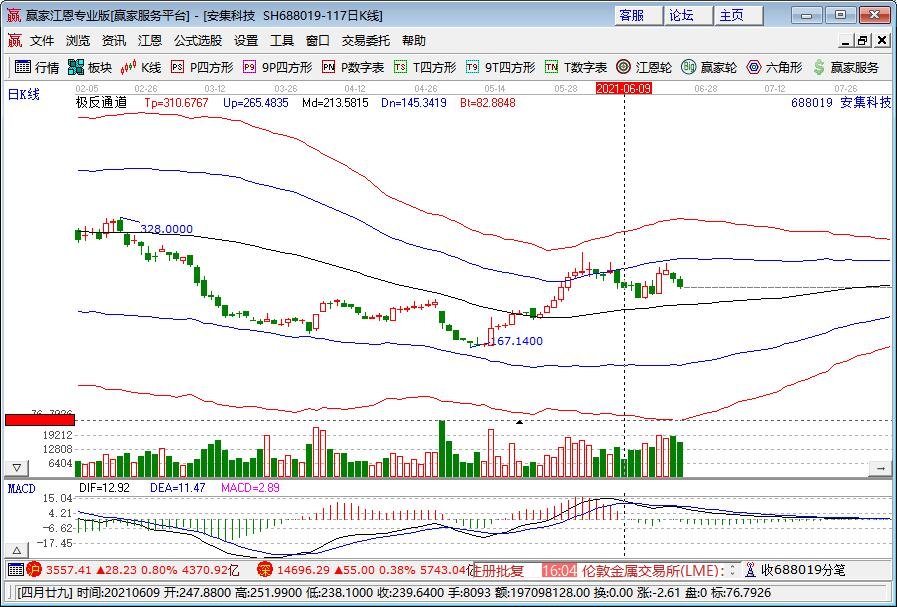897x607 pixels.
Task: Launch the 江恩轮 Gann wheel tool
Action: tap(644, 68)
